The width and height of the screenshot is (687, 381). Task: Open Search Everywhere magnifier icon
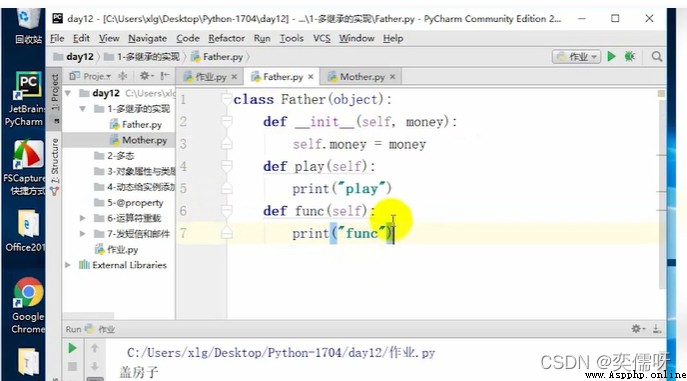(x=656, y=56)
